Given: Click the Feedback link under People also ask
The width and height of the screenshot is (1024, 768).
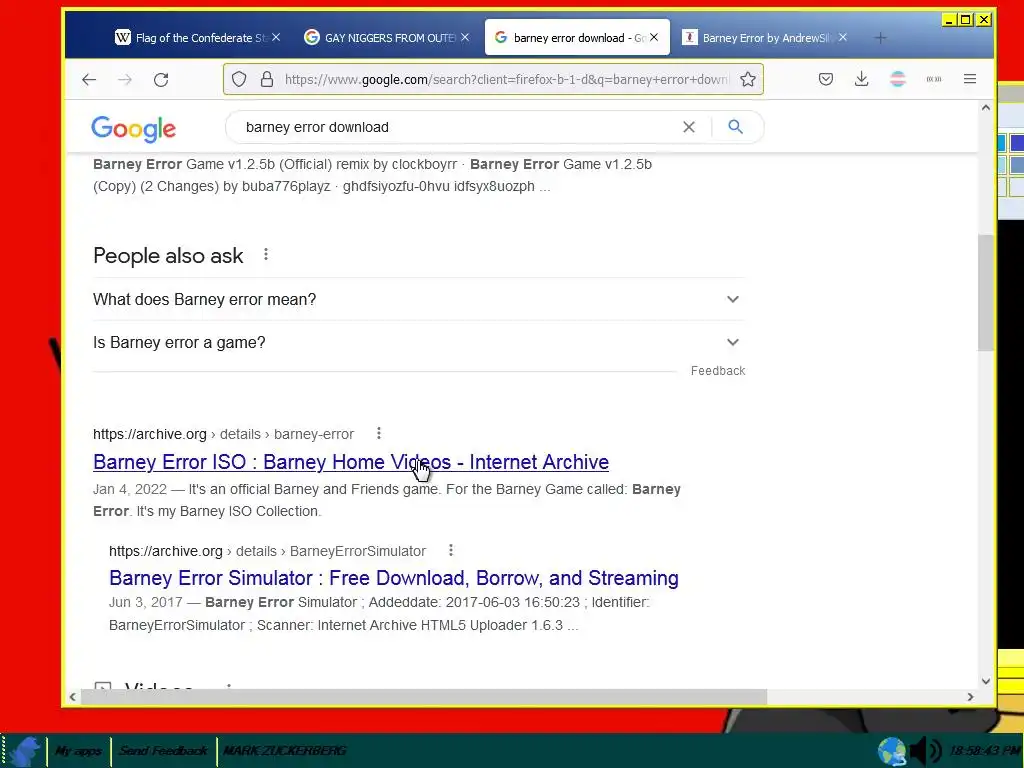Looking at the screenshot, I should (x=718, y=371).
